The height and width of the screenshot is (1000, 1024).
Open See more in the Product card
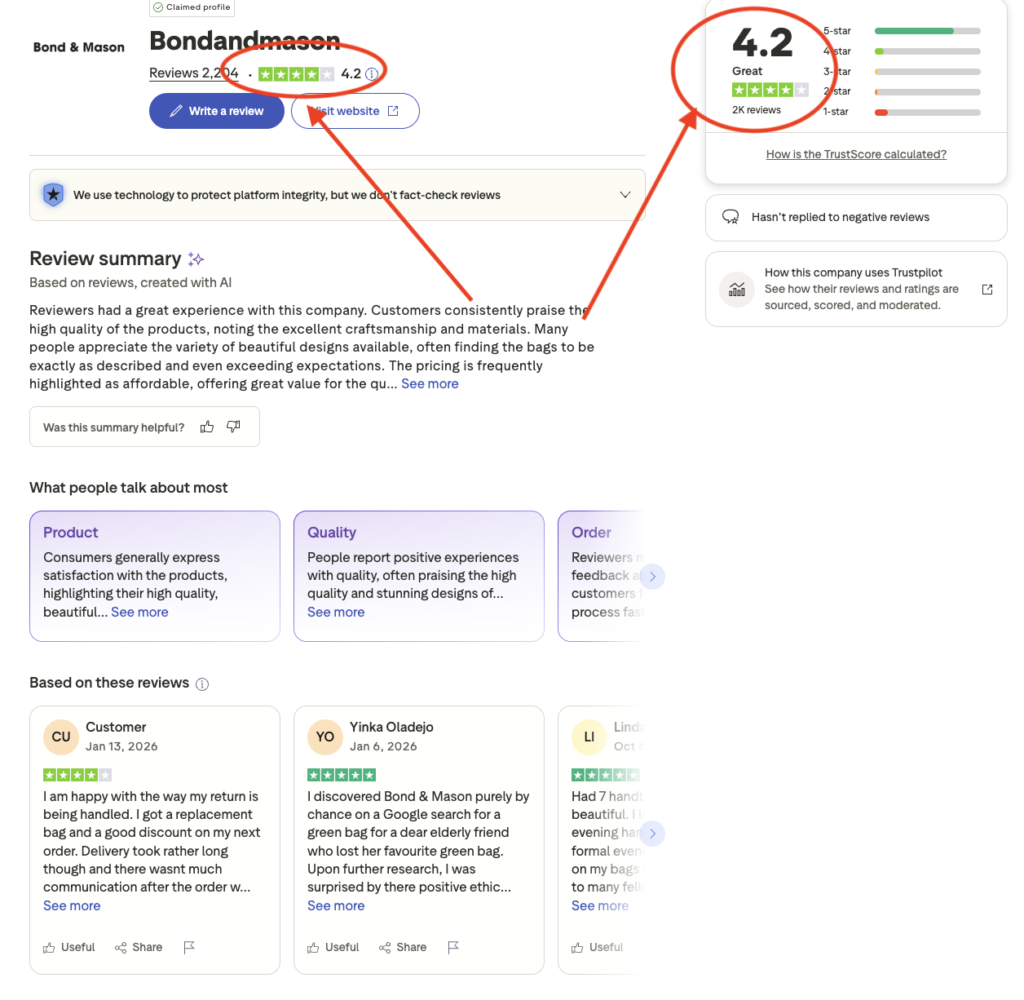click(140, 612)
